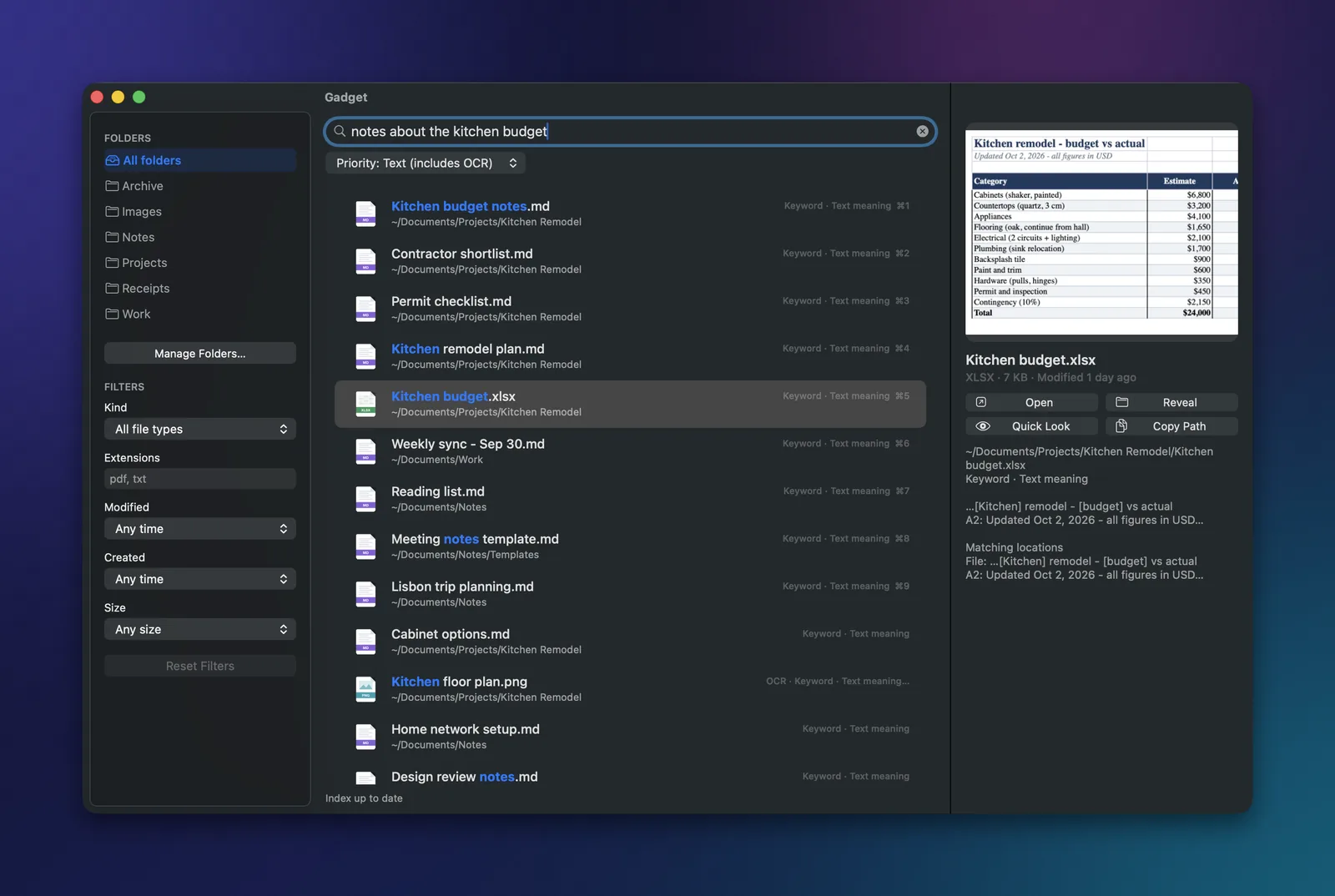Click file icon of Reading list.md
Screen dimensions: 1335x896
(365, 499)
